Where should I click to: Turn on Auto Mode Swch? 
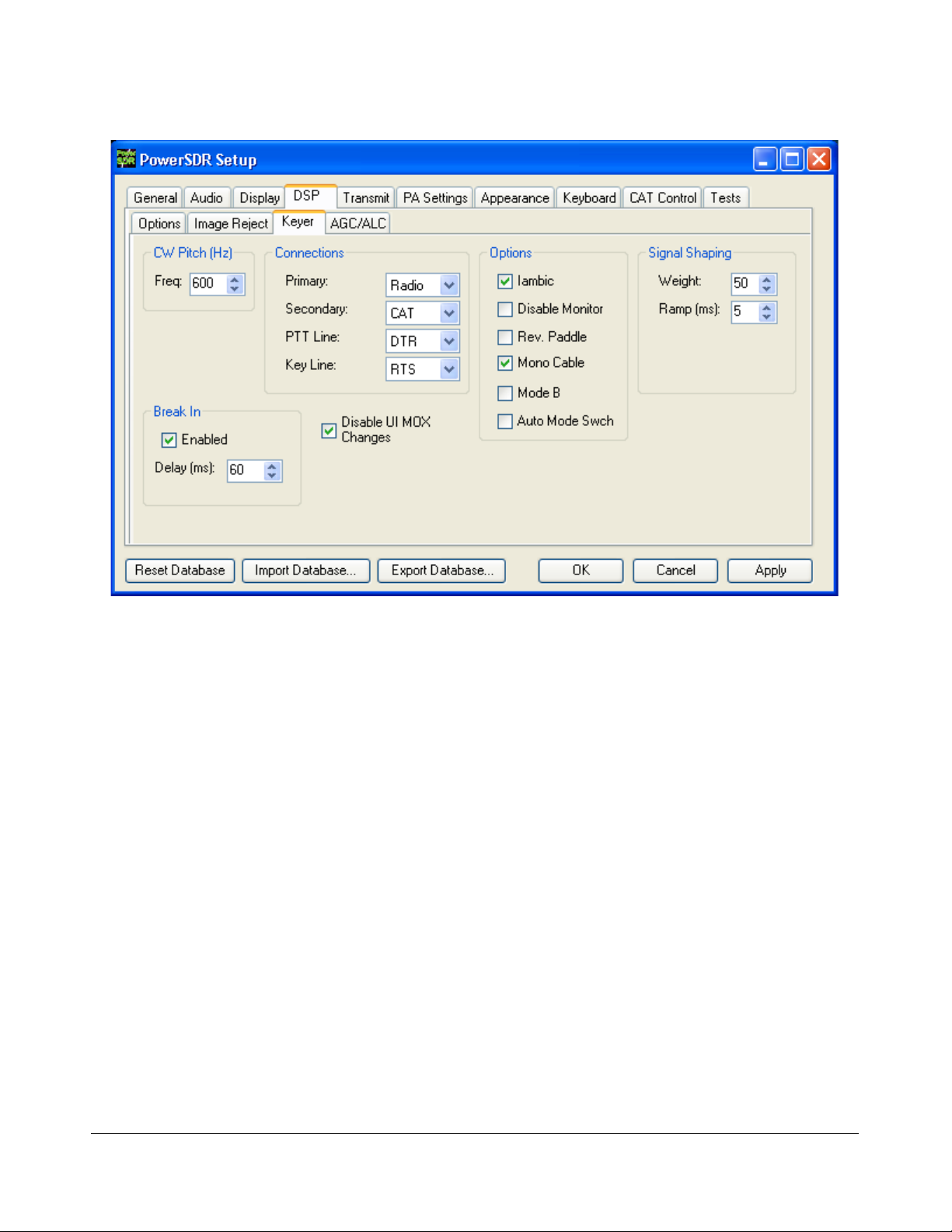[x=505, y=421]
